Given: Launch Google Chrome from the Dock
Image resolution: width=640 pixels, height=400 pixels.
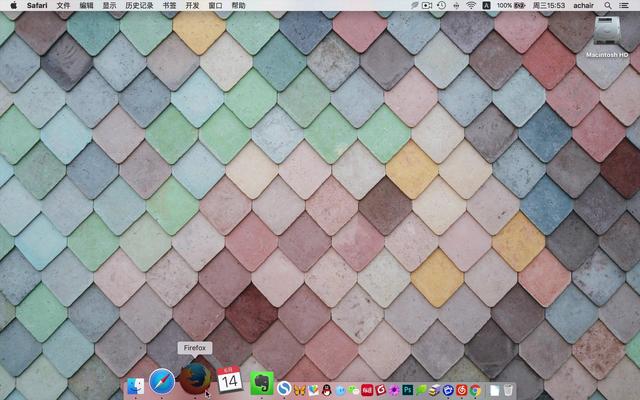Looking at the screenshot, I should pyautogui.click(x=475, y=390).
